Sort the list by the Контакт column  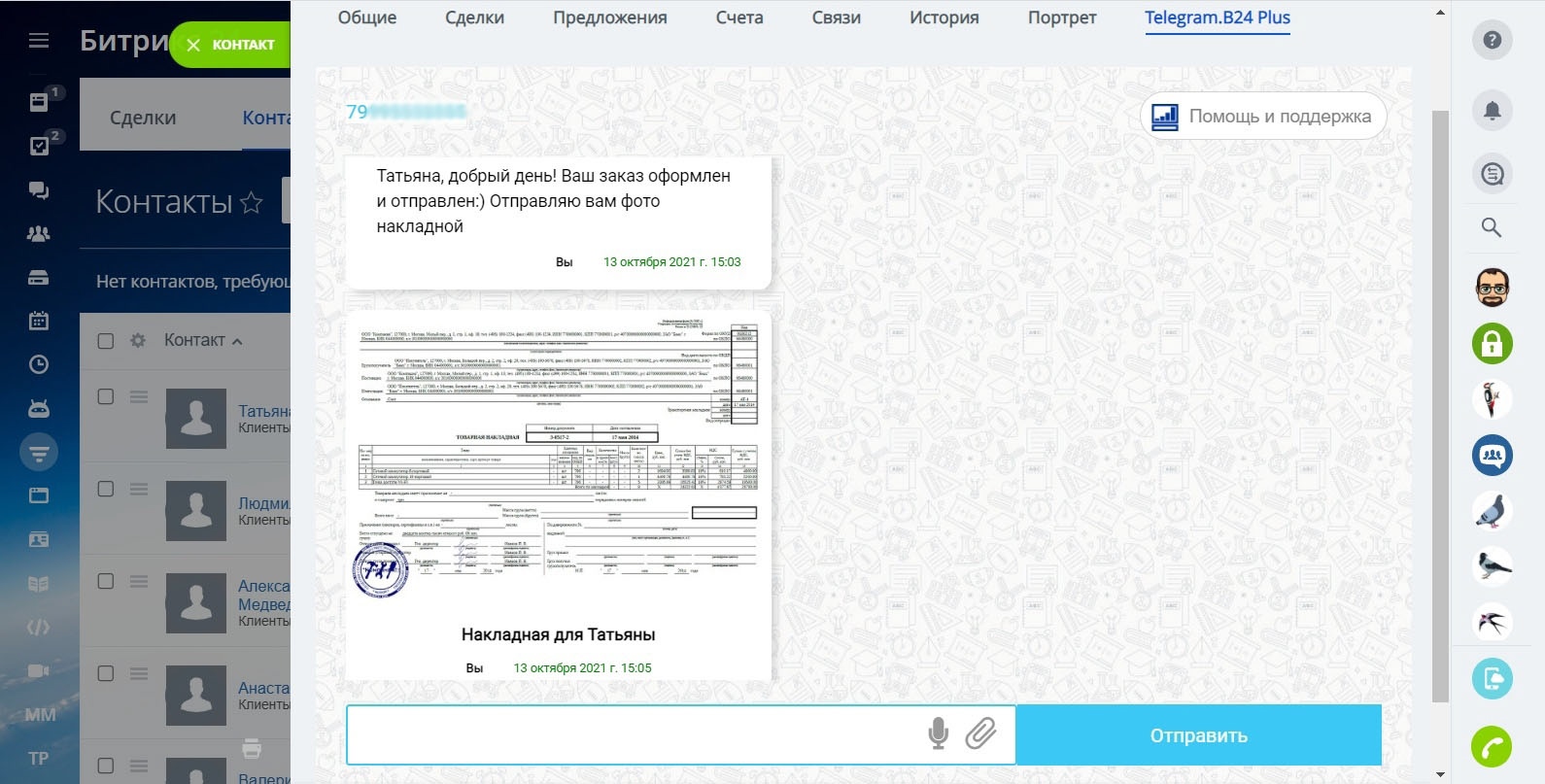pyautogui.click(x=203, y=340)
